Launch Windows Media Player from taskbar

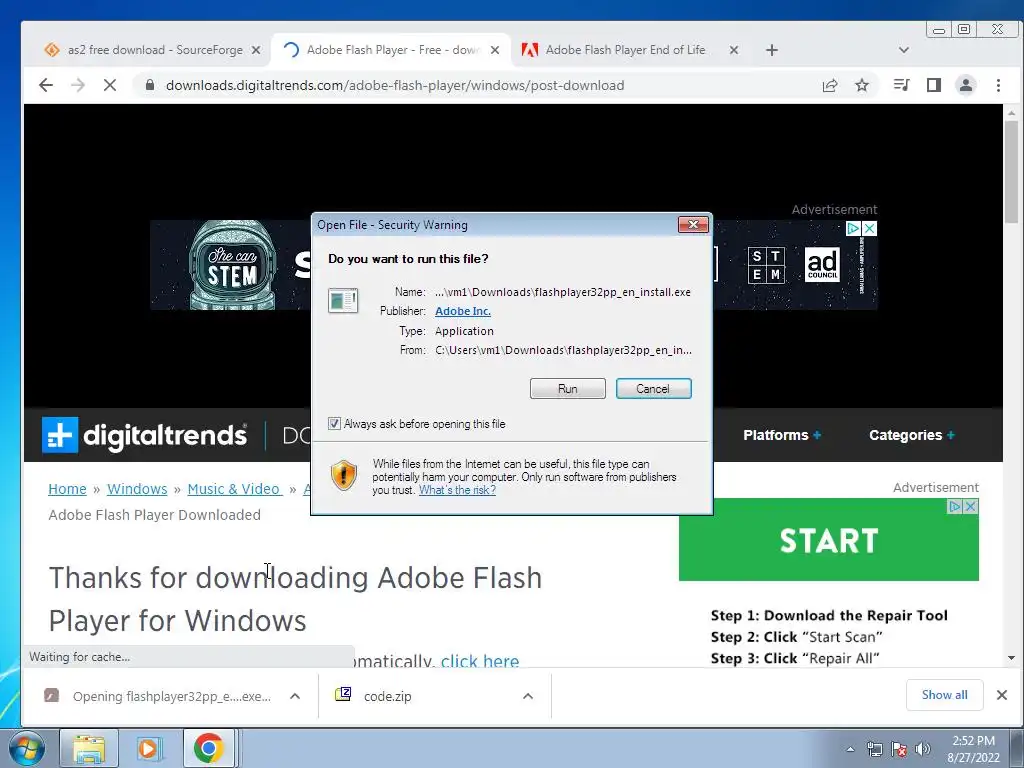tap(149, 748)
